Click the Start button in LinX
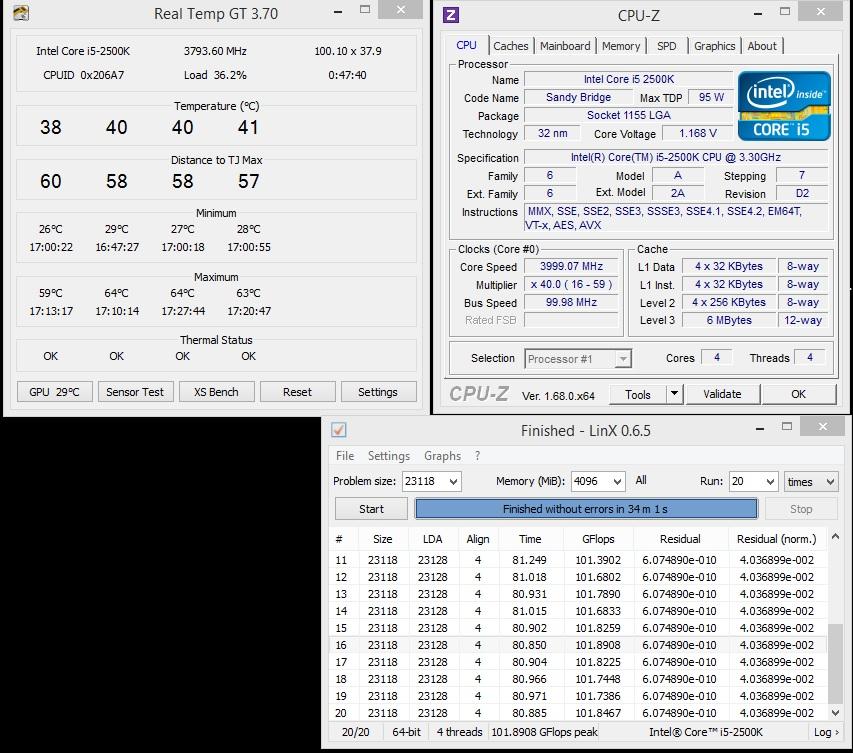The height and width of the screenshot is (753, 853). click(x=371, y=509)
